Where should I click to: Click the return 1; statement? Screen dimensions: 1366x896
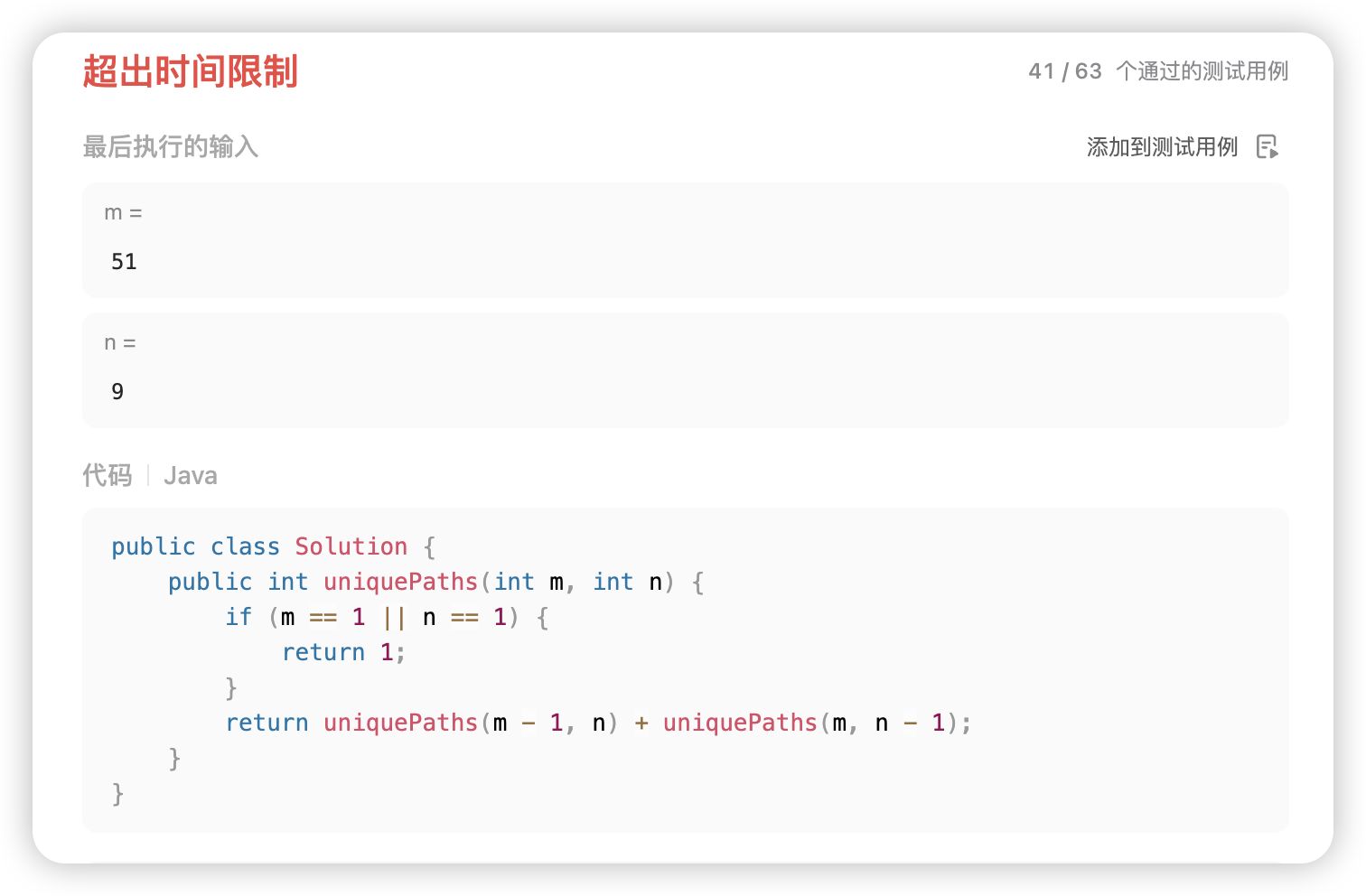click(344, 652)
